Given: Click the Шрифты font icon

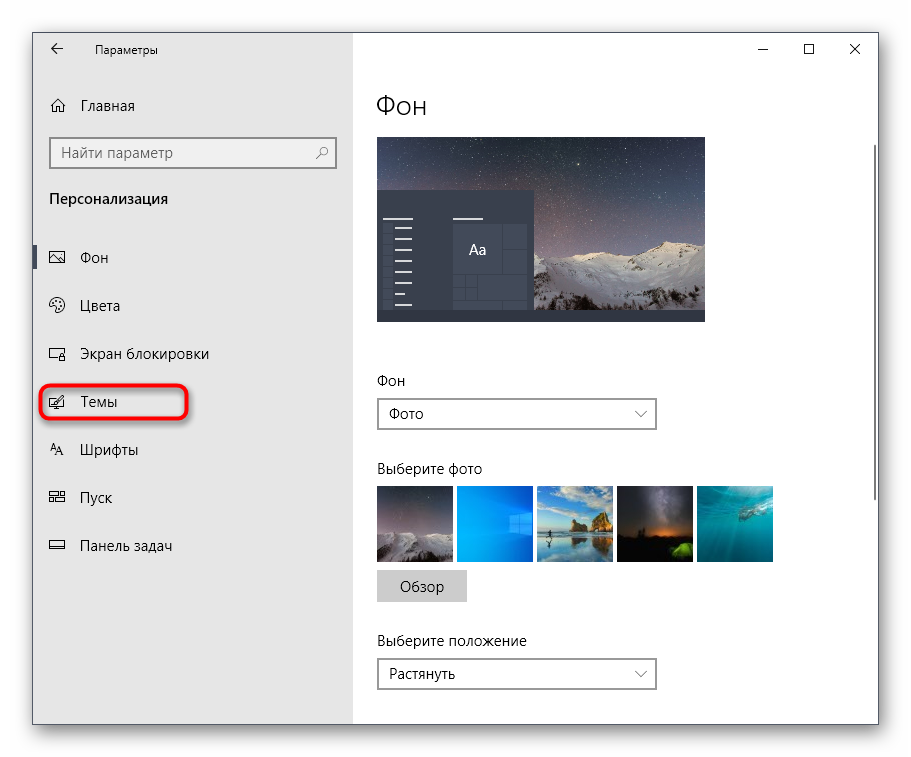Looking at the screenshot, I should (58, 450).
